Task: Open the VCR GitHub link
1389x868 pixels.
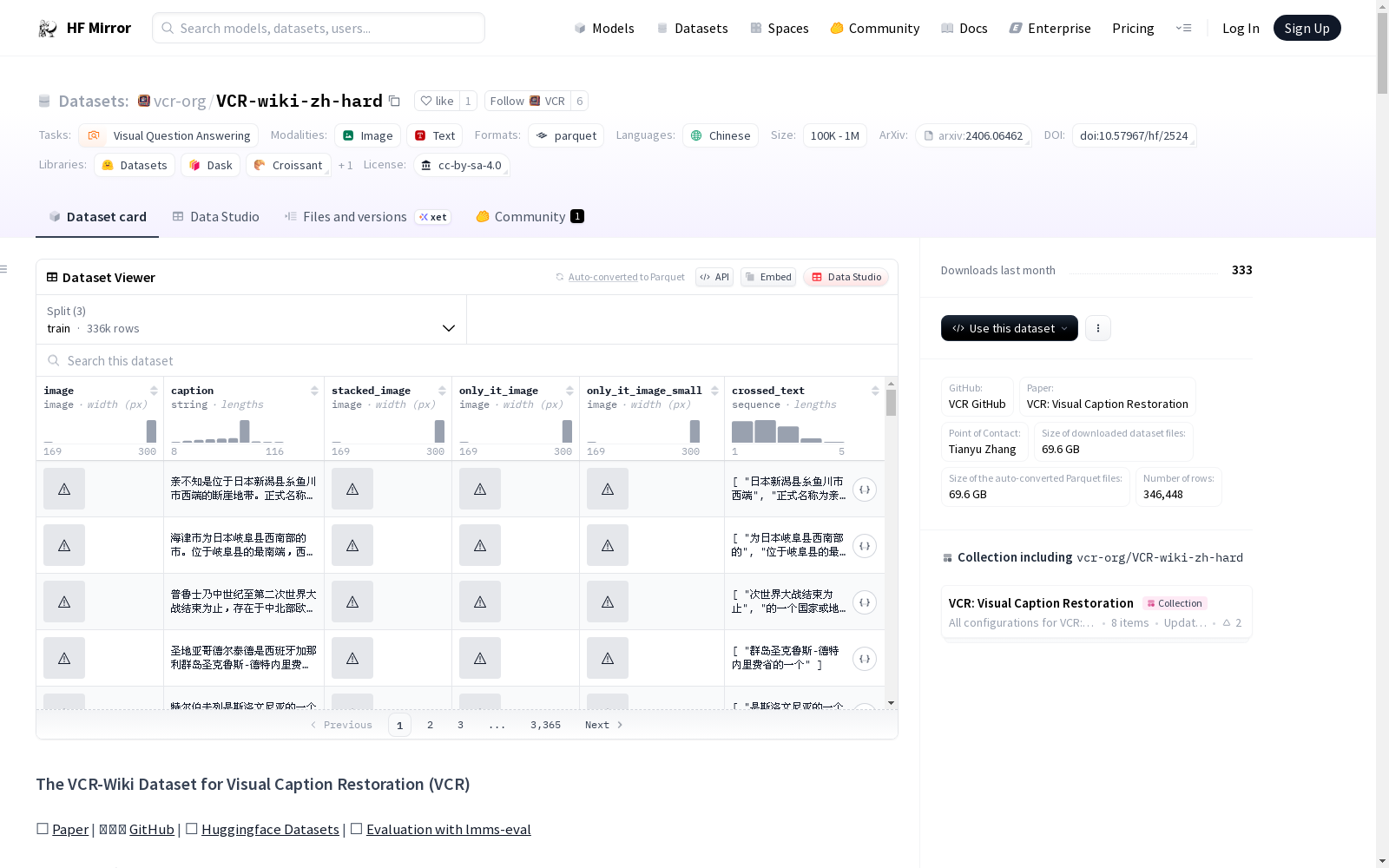Action: (977, 404)
